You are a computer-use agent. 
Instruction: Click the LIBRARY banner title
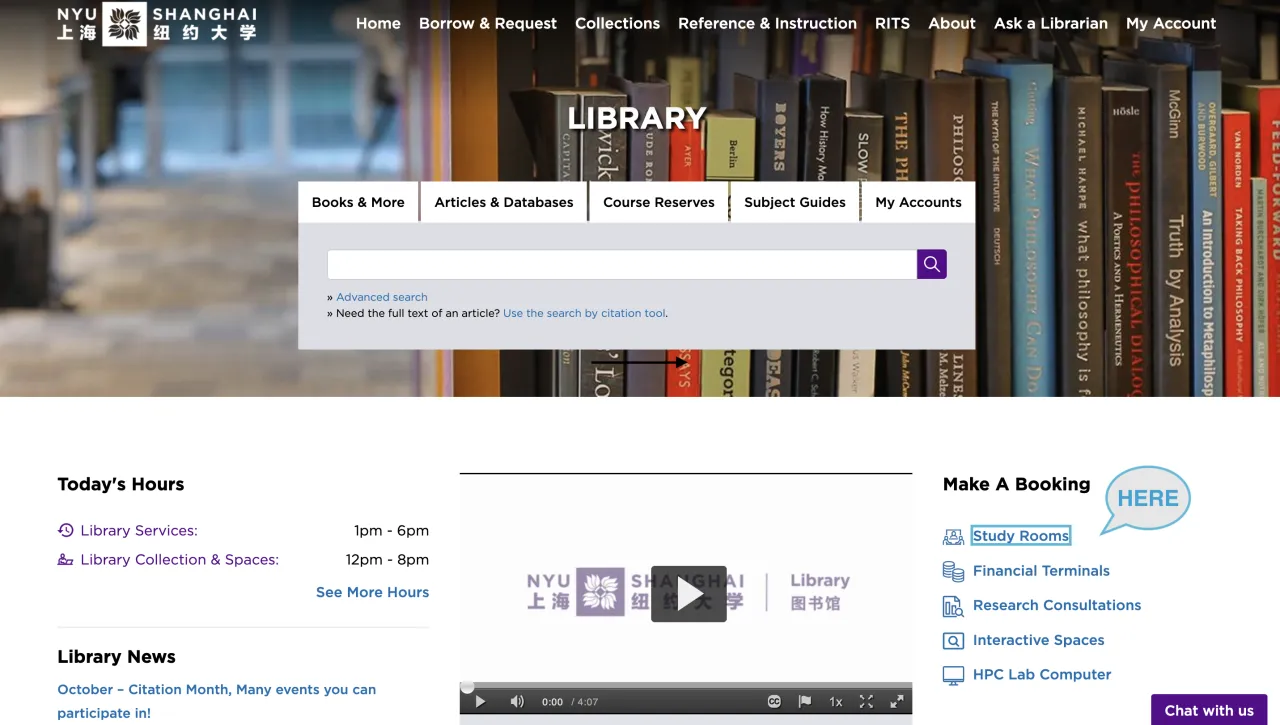pyautogui.click(x=637, y=118)
